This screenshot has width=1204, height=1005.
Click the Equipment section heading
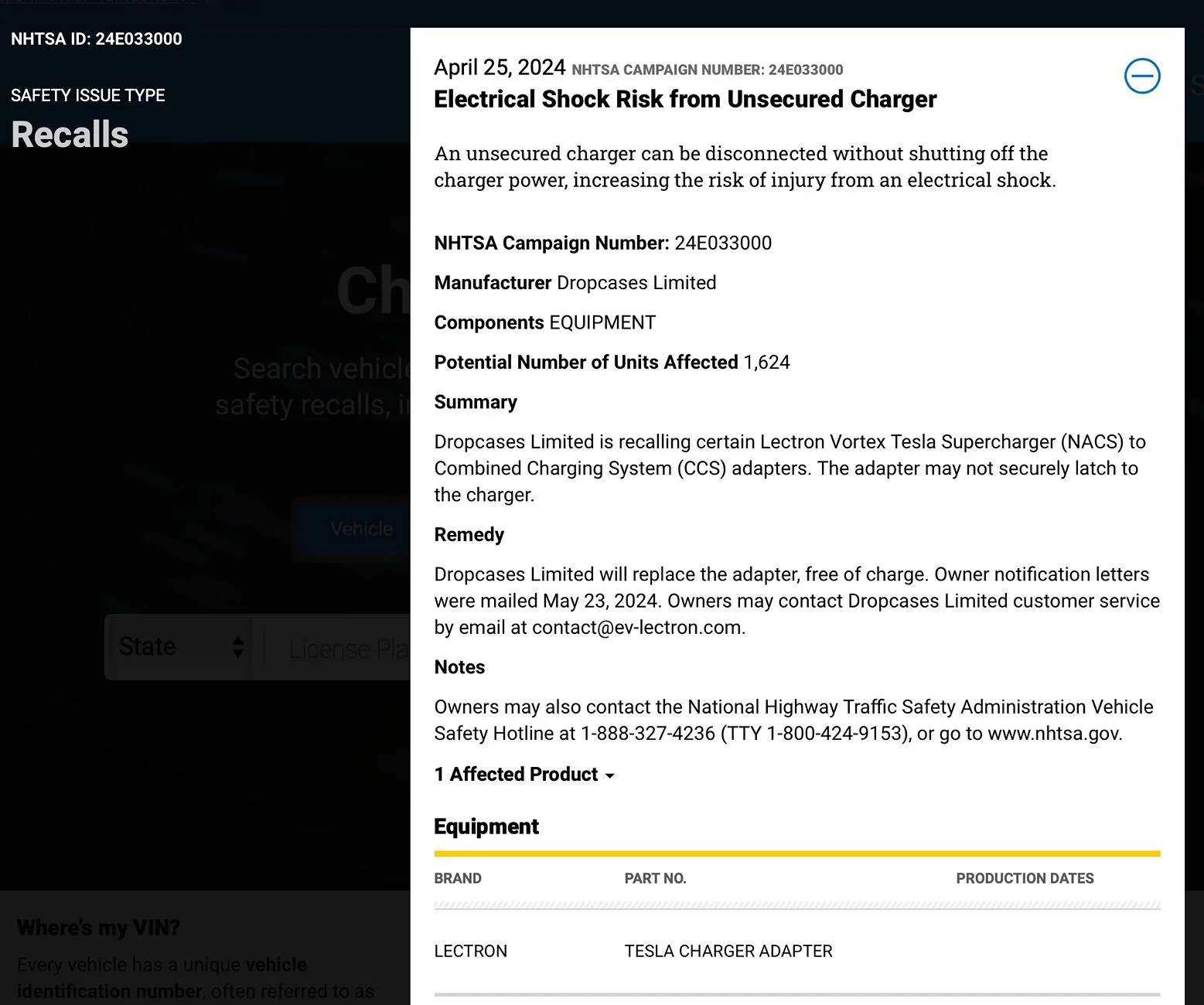point(486,826)
